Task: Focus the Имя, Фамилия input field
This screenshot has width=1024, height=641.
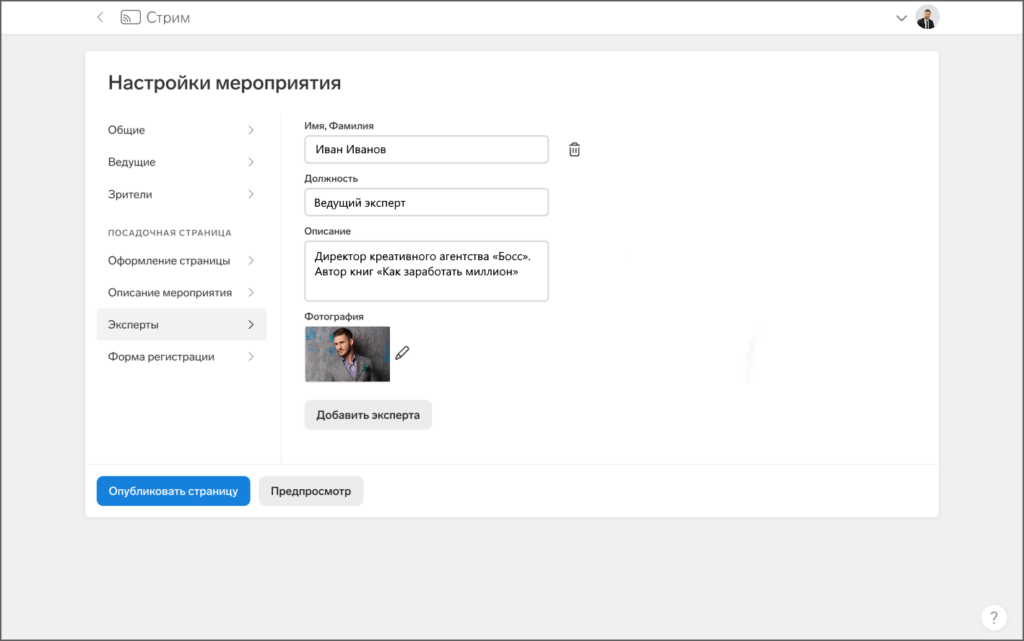Action: 426,149
